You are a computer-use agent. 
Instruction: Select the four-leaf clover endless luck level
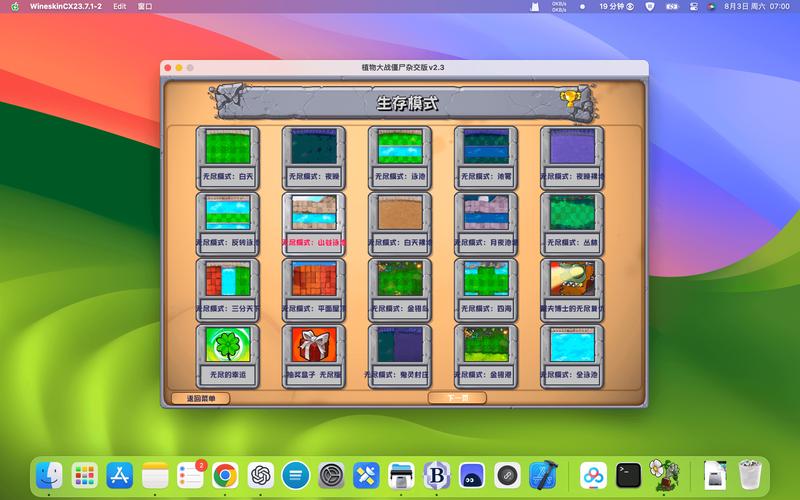pos(227,346)
